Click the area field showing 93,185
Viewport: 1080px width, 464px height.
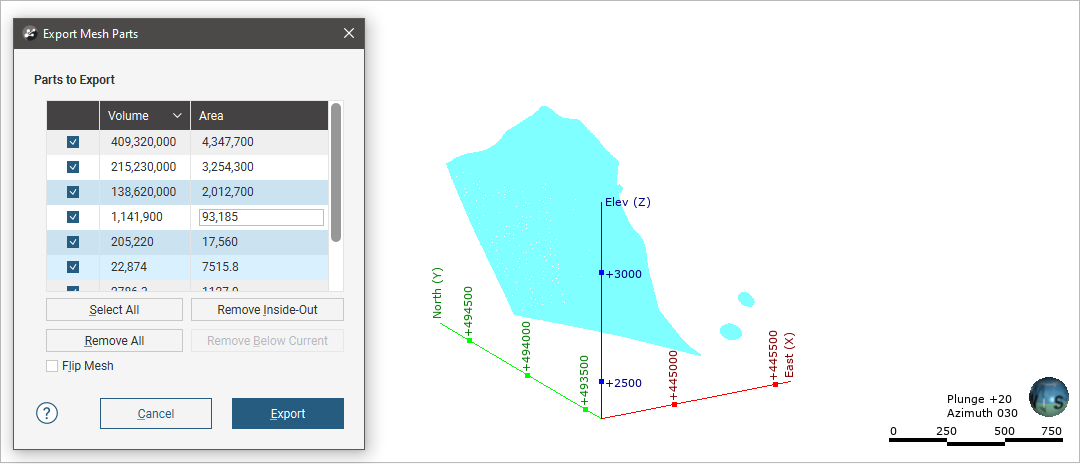pos(261,217)
